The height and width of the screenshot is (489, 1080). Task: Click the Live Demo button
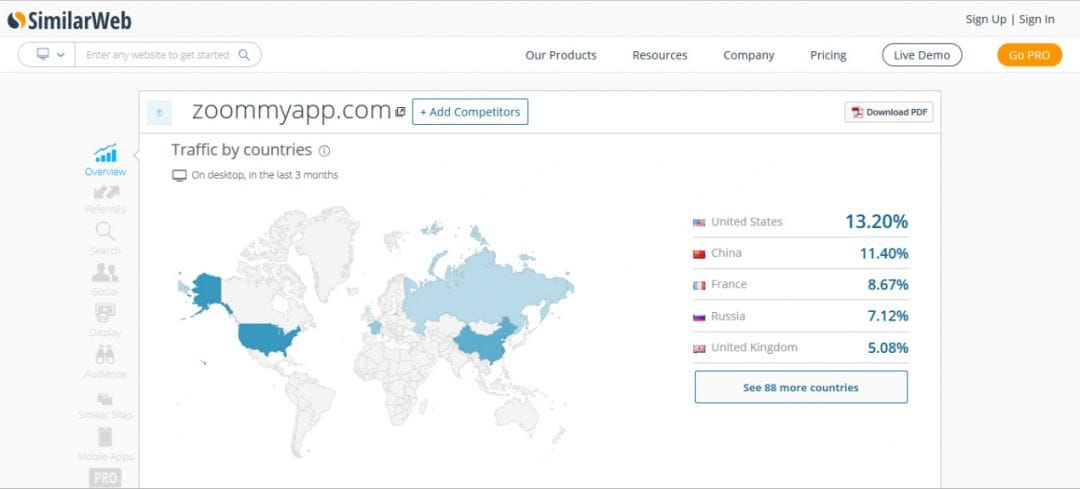pos(922,55)
